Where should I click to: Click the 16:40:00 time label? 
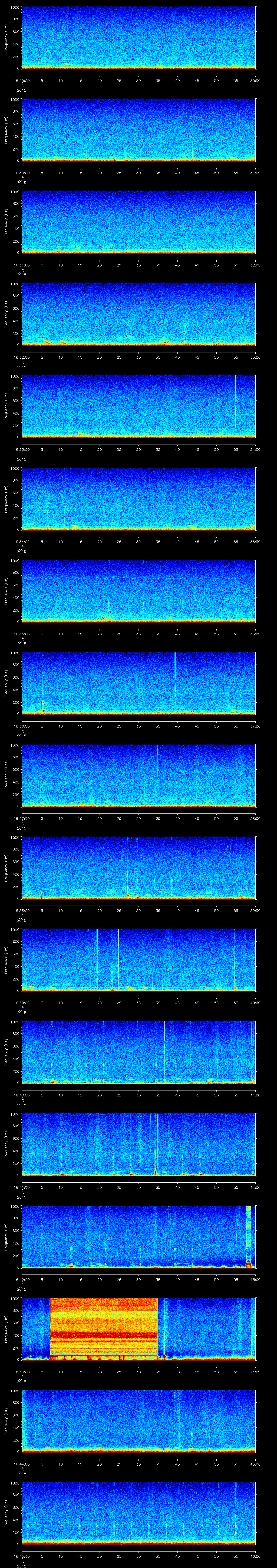[21, 1095]
